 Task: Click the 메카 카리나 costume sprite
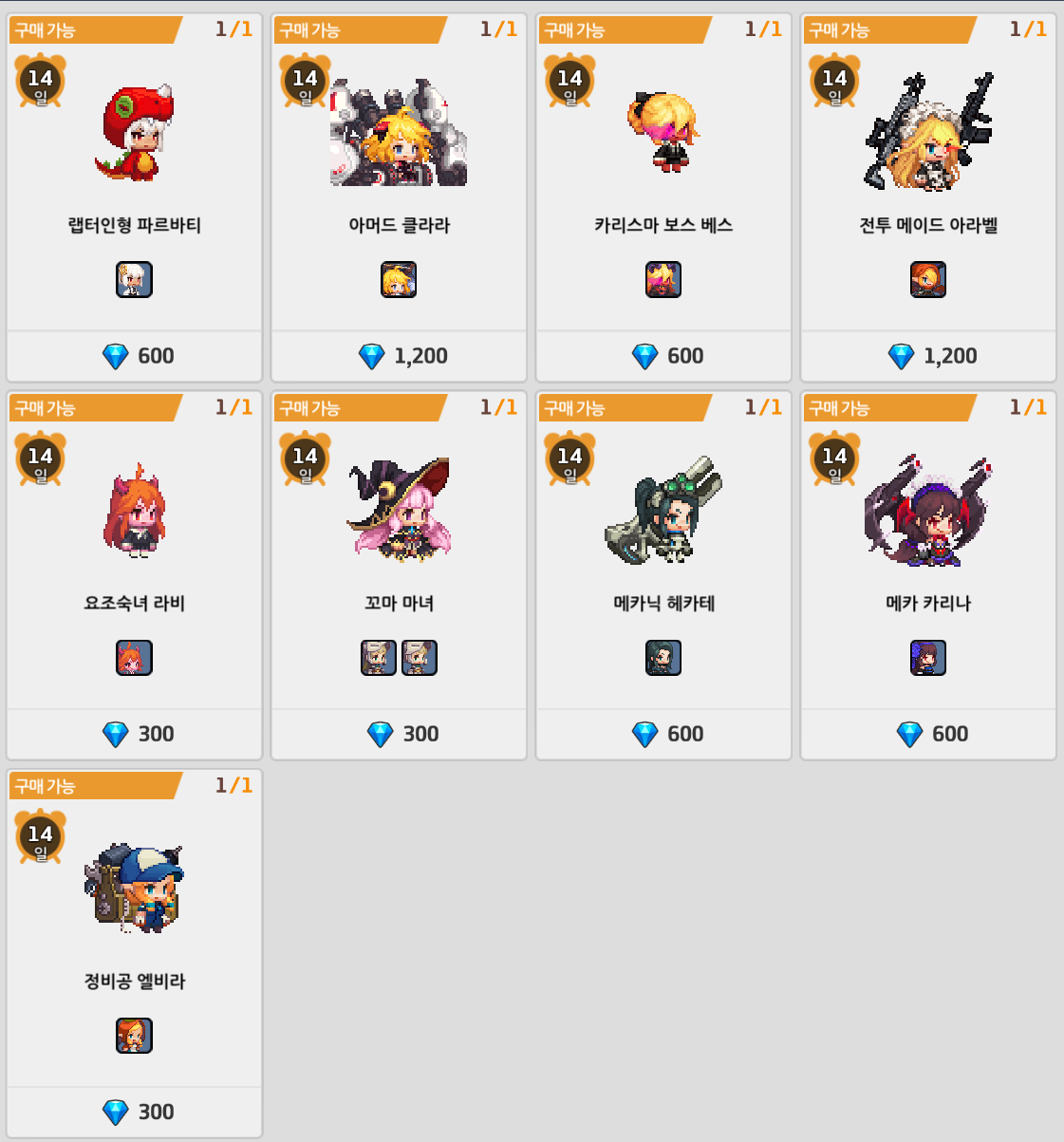pos(927,511)
